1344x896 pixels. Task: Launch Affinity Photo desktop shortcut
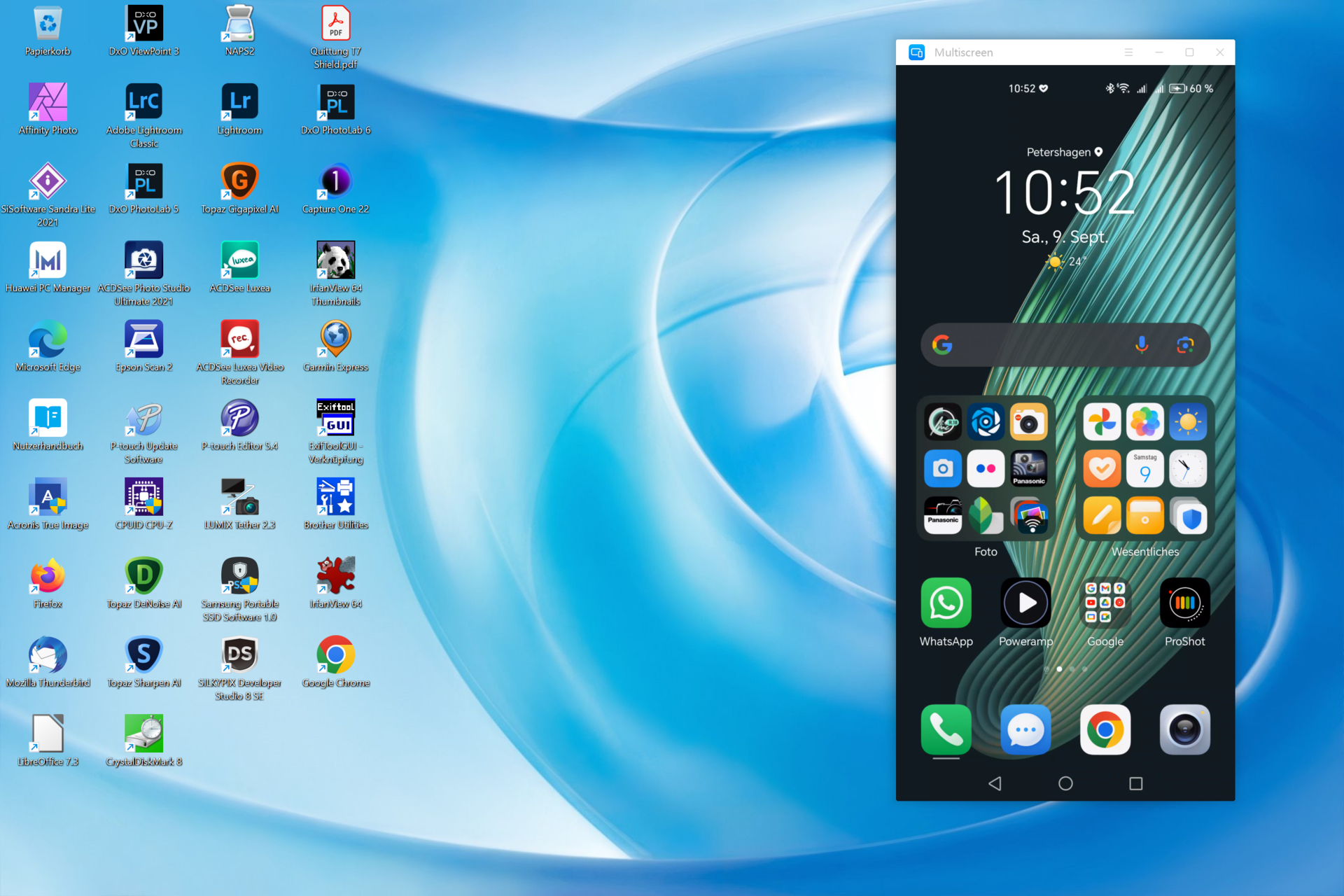click(48, 102)
